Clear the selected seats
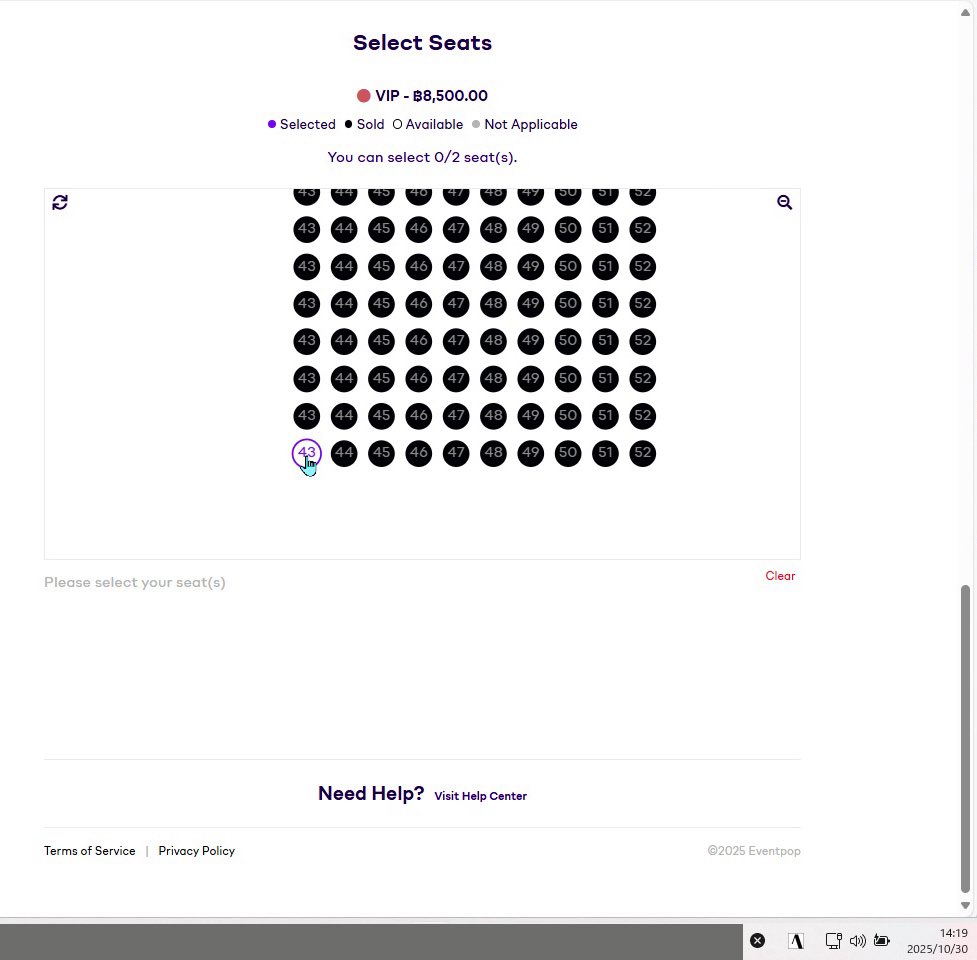Viewport: 977px width, 960px height. (780, 576)
